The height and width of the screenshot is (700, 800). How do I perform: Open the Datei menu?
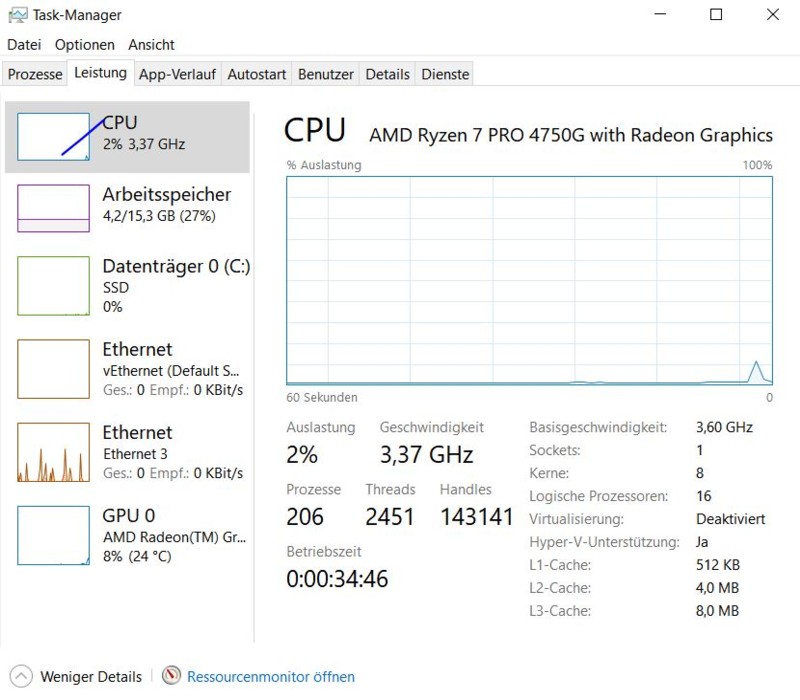point(24,45)
